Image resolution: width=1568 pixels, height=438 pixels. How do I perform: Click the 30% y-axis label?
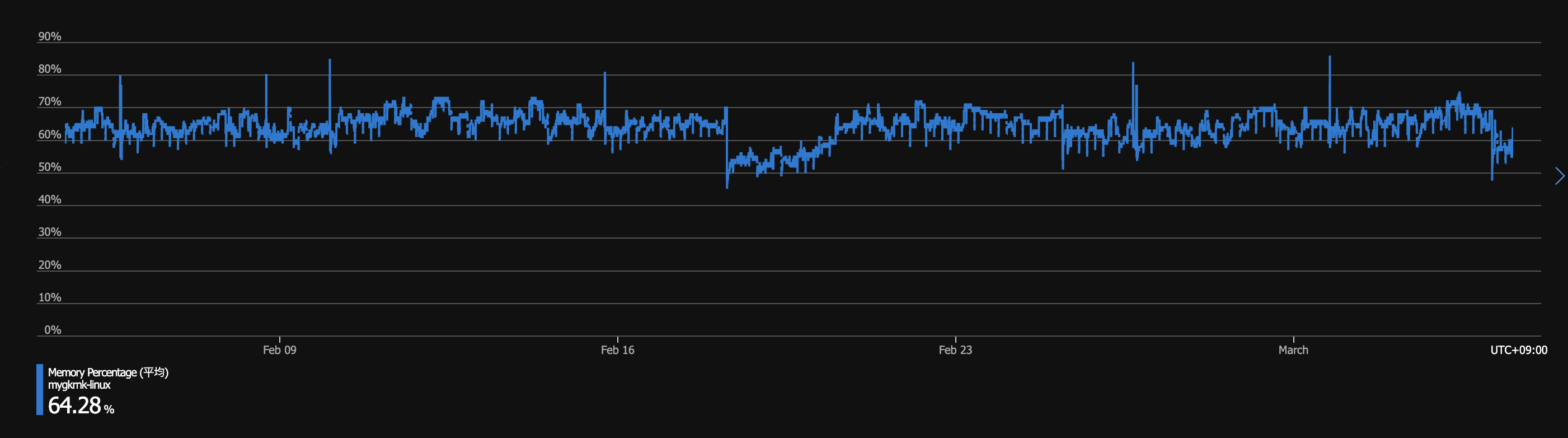(50, 232)
